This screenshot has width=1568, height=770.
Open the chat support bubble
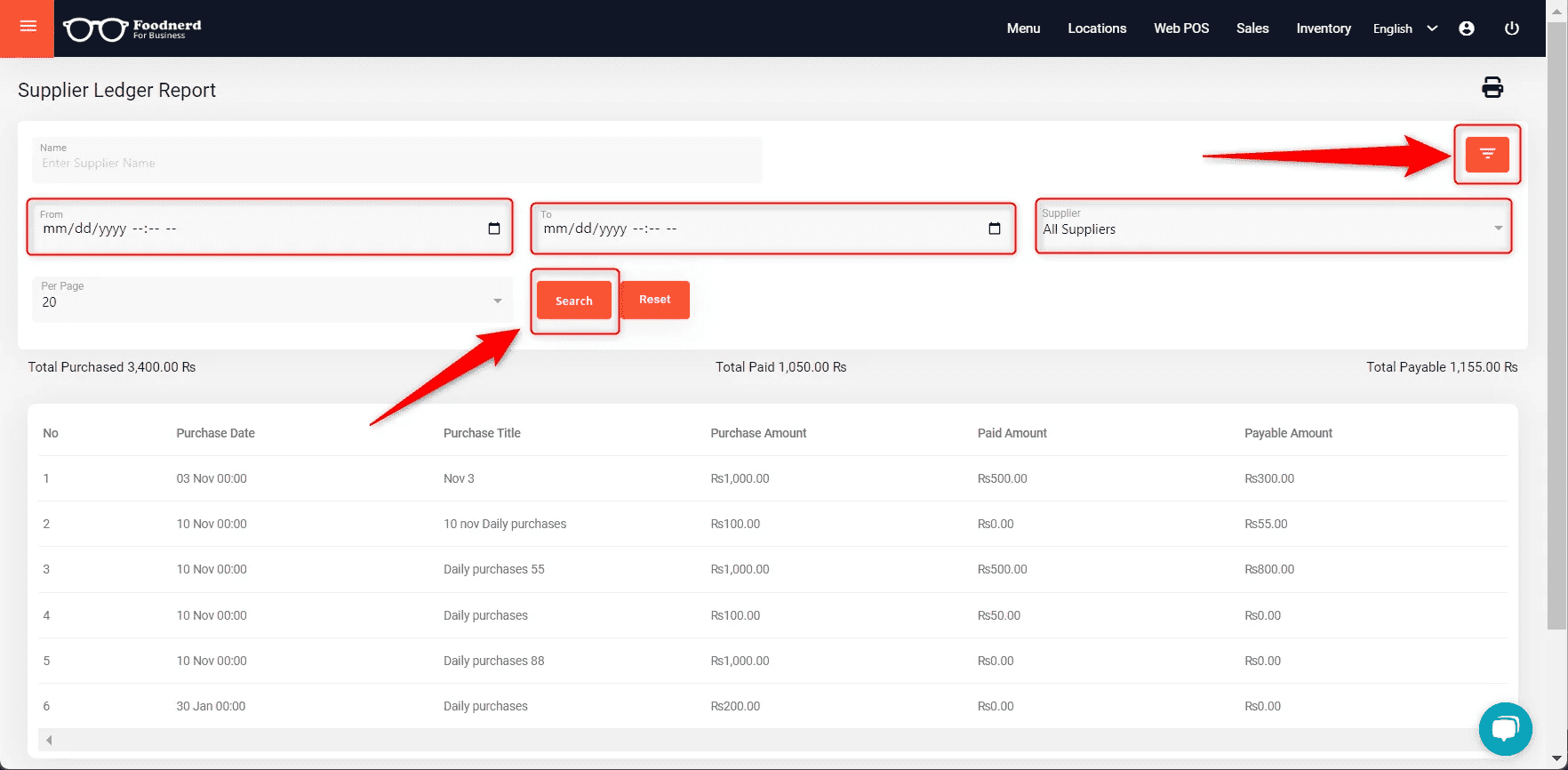pos(1506,729)
